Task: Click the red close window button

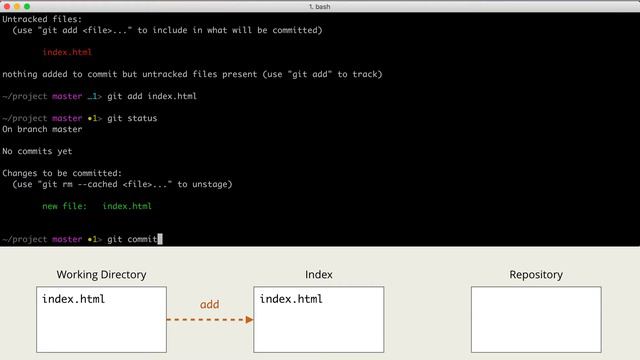Action: [7, 6]
